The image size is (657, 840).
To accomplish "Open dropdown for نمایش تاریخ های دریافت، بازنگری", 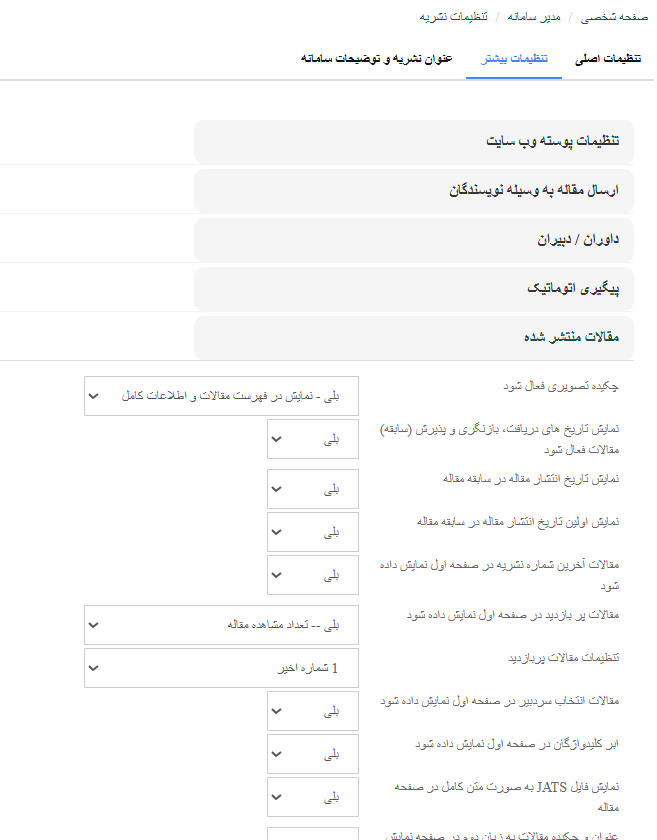I will pyautogui.click(x=313, y=439).
